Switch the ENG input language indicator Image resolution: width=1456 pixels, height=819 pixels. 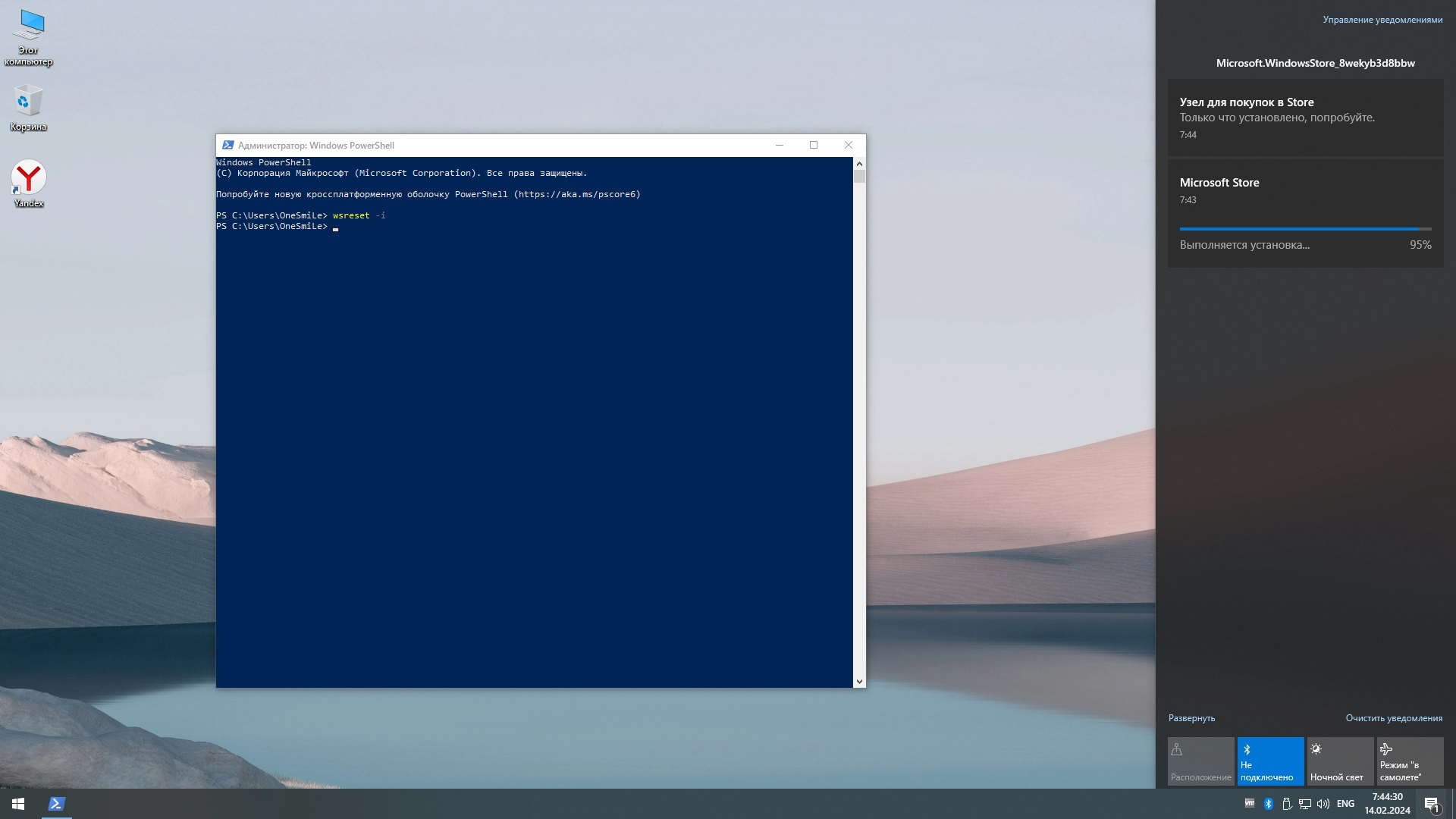coord(1345,804)
